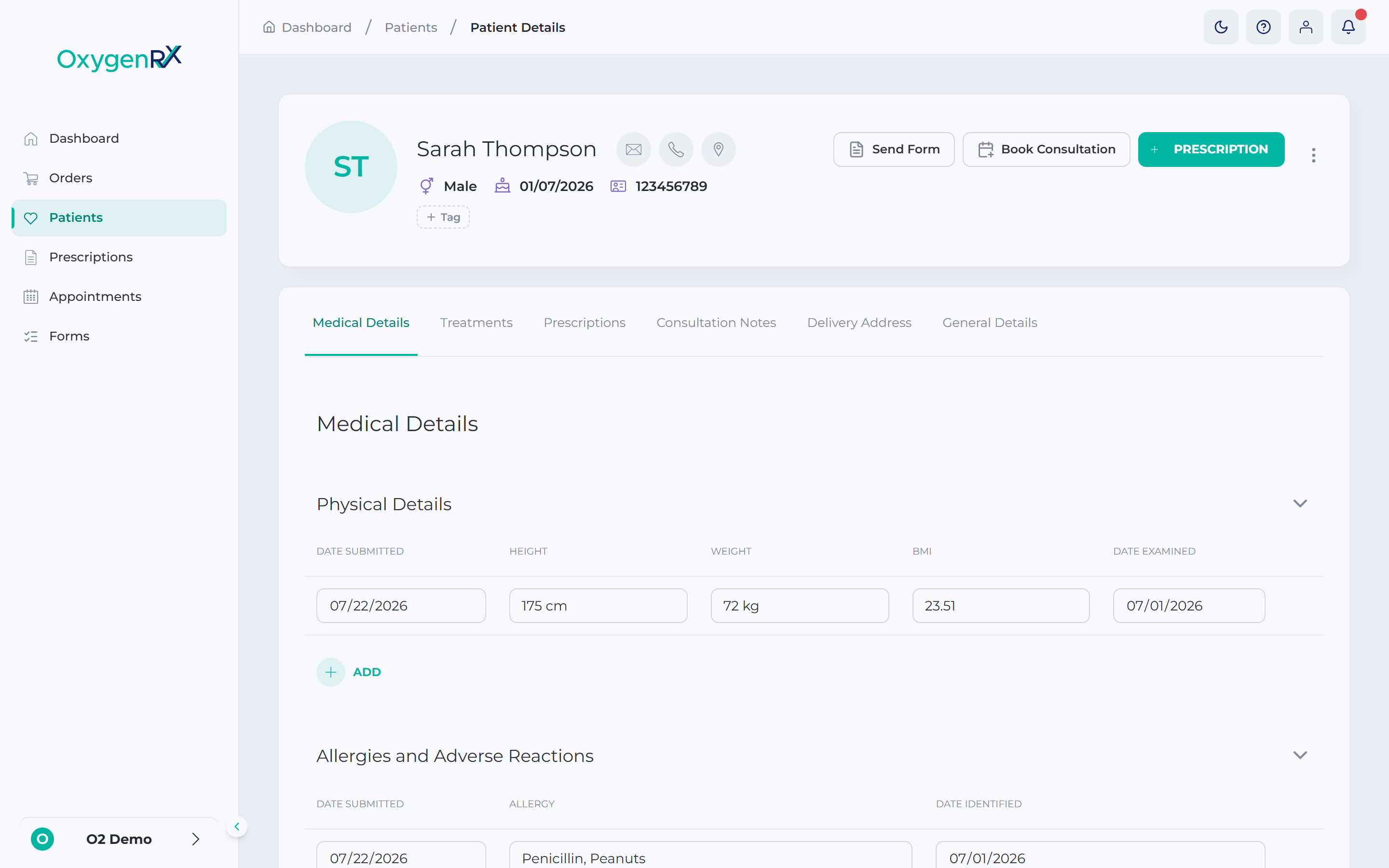Click the ID card icon beside 123456789
The height and width of the screenshot is (868, 1389).
pos(618,186)
